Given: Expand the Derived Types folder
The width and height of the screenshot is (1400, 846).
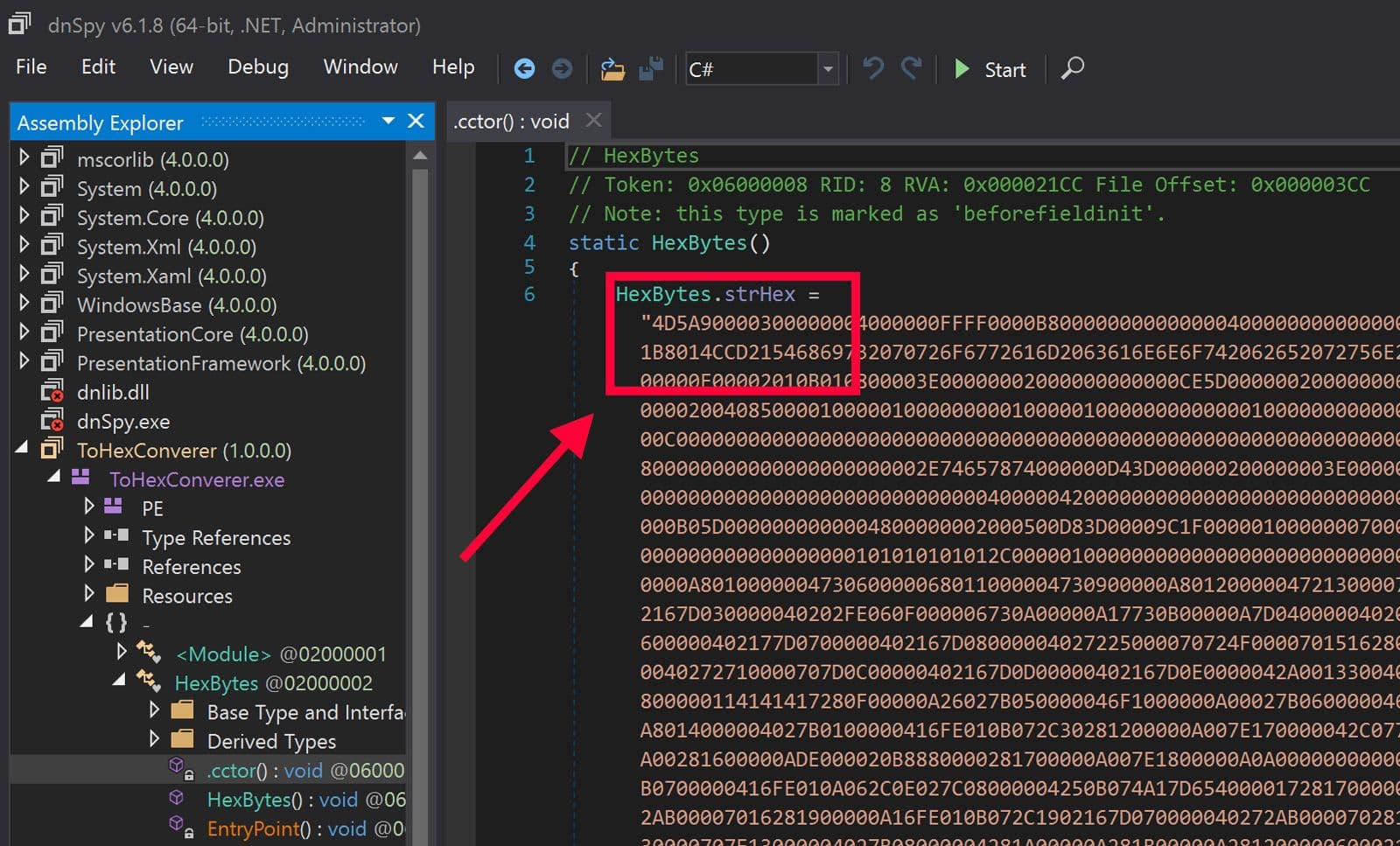Looking at the screenshot, I should click(x=154, y=738).
